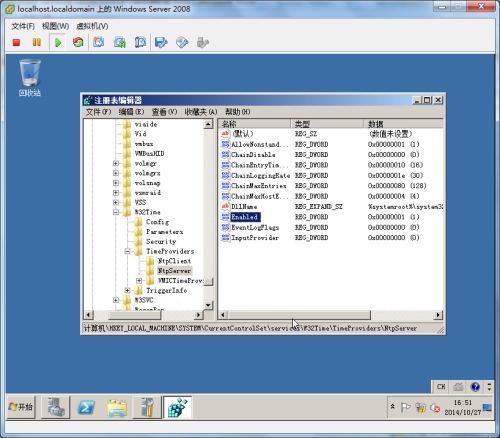Reset the virtual machine
The height and width of the screenshot is (438, 500).
click(x=78, y=42)
